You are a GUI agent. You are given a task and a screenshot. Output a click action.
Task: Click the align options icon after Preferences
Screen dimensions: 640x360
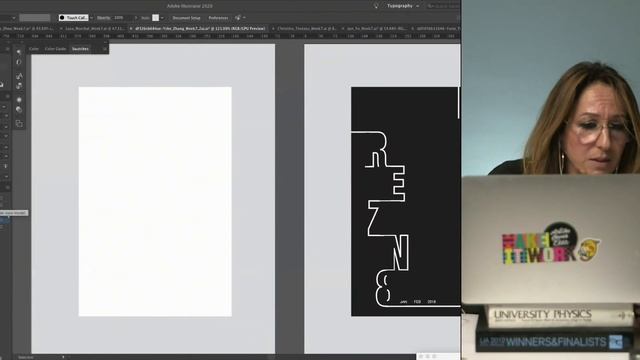[x=238, y=18]
